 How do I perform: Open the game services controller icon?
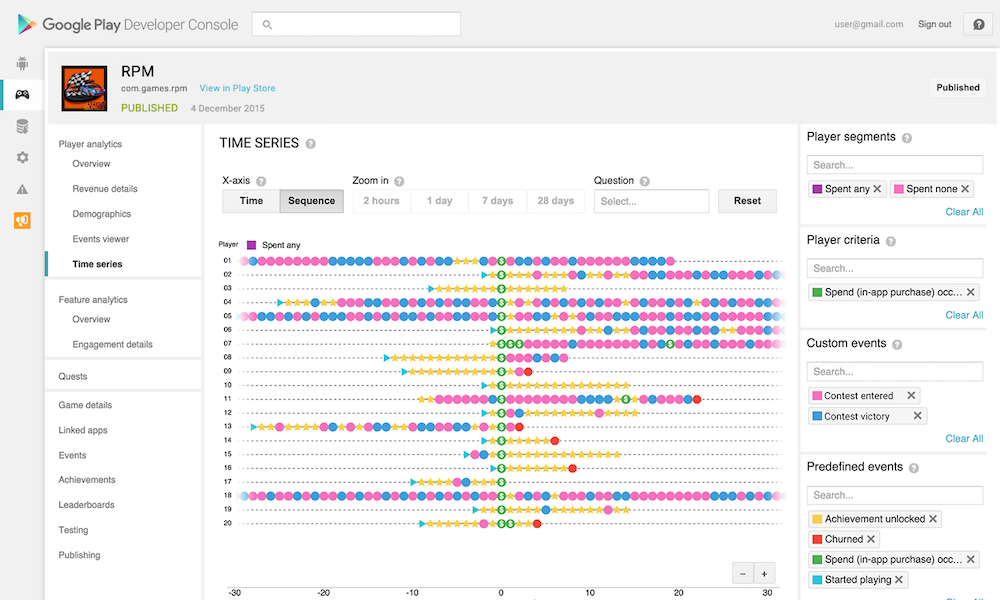pyautogui.click(x=22, y=94)
